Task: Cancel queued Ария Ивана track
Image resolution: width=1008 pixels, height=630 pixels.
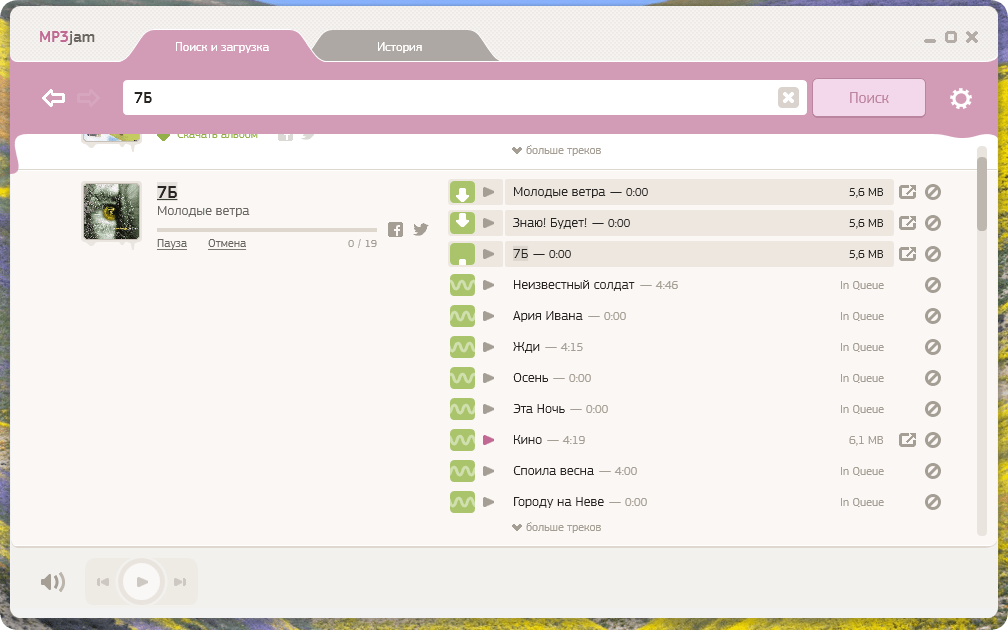Action: click(933, 316)
